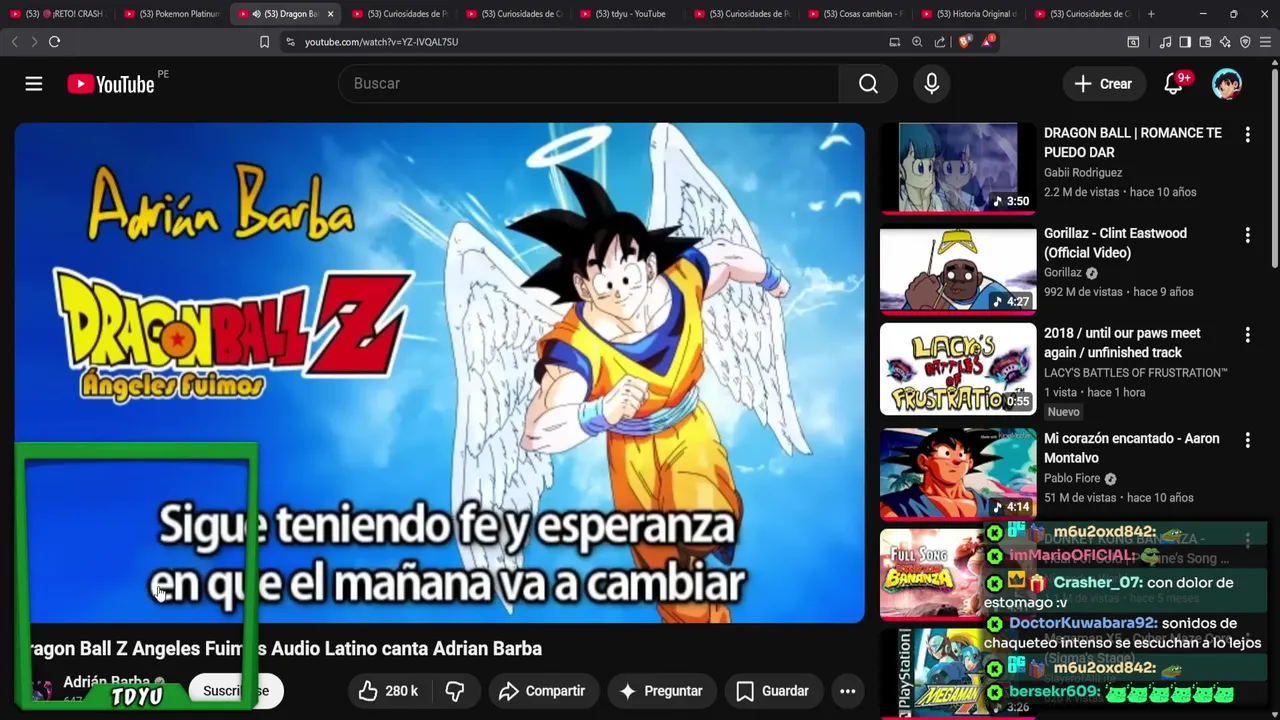Click channel 'LACY'S BATTLES OF FRUSTRATION'
Screen dimensions: 1280x720
1136,373
